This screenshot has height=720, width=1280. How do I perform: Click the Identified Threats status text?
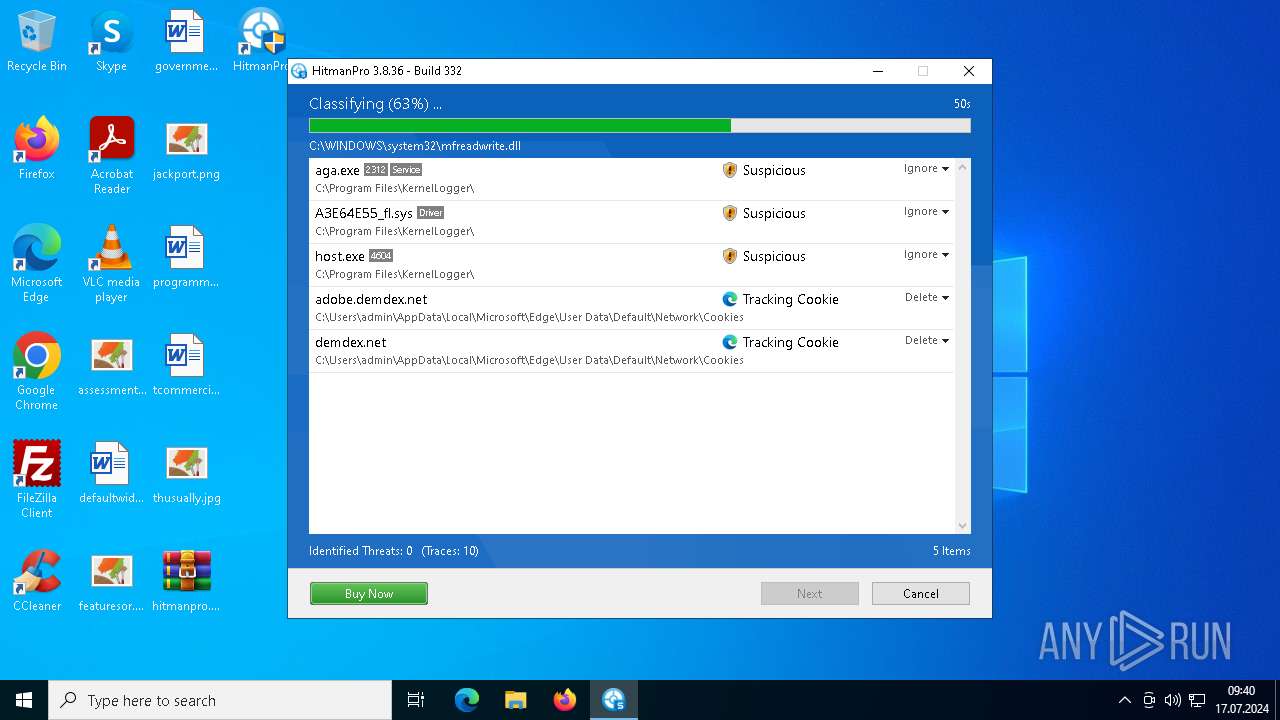[x=361, y=551]
